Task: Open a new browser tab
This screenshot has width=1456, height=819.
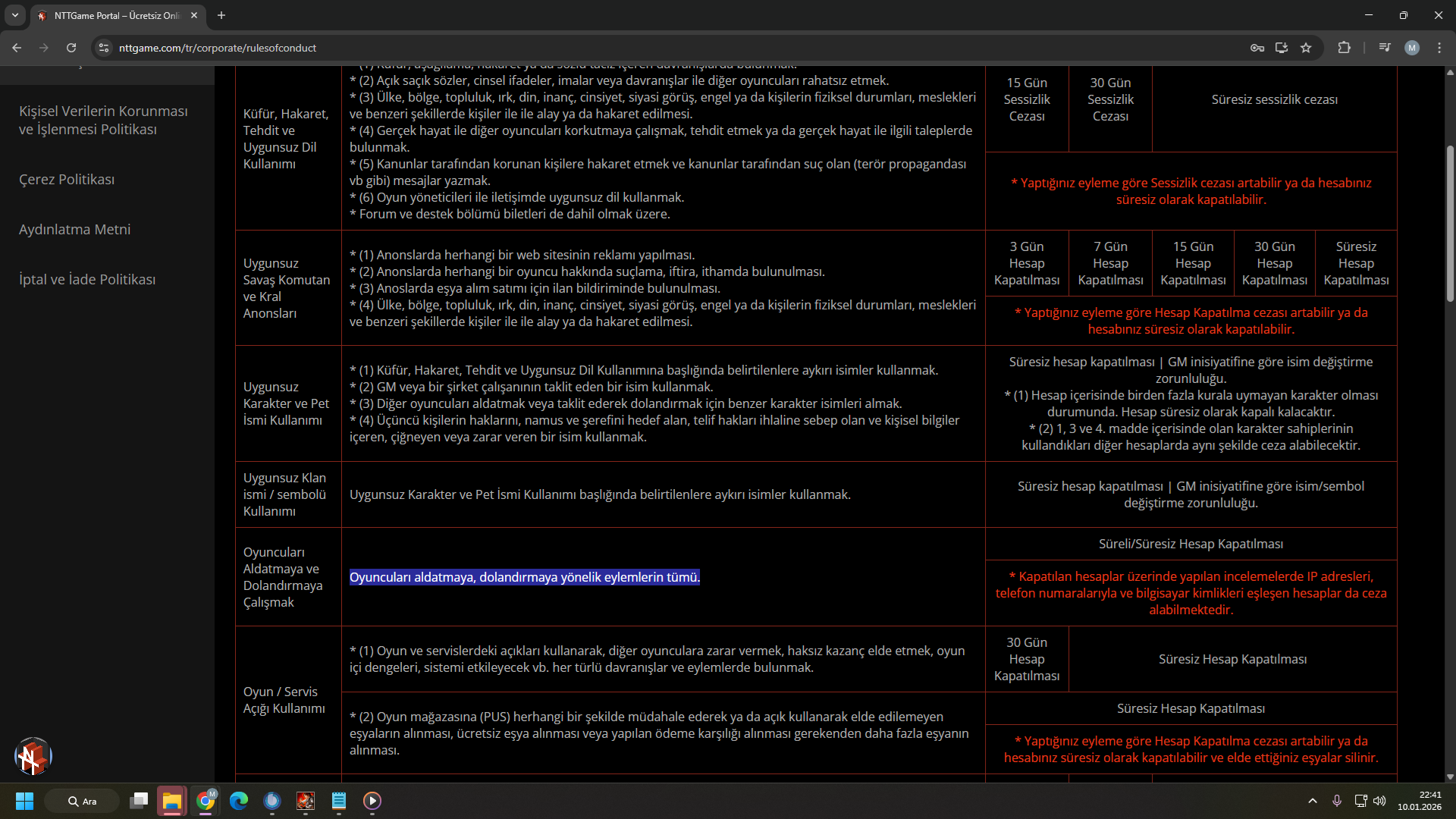Action: pyautogui.click(x=221, y=15)
